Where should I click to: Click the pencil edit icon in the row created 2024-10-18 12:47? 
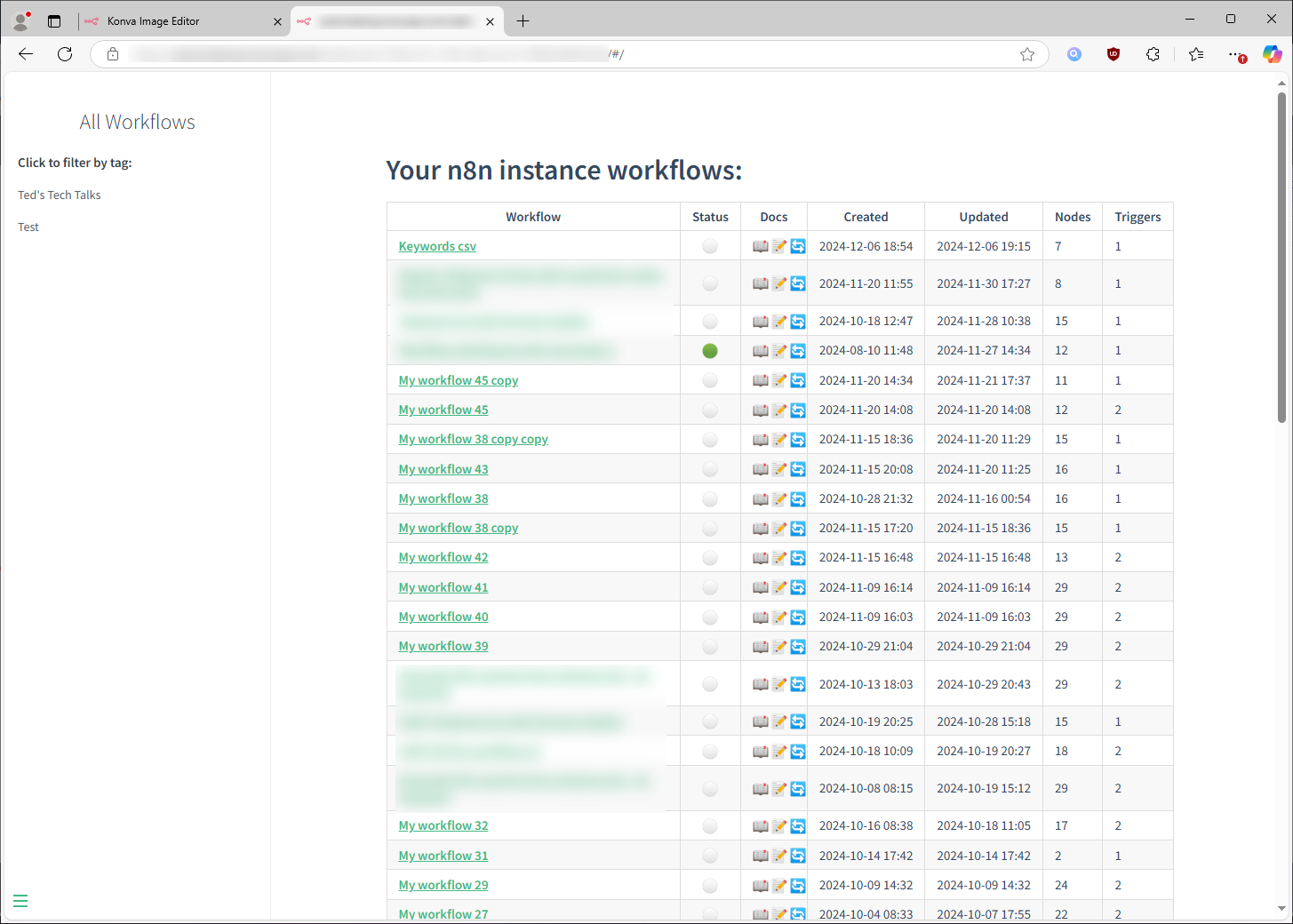[x=779, y=321]
